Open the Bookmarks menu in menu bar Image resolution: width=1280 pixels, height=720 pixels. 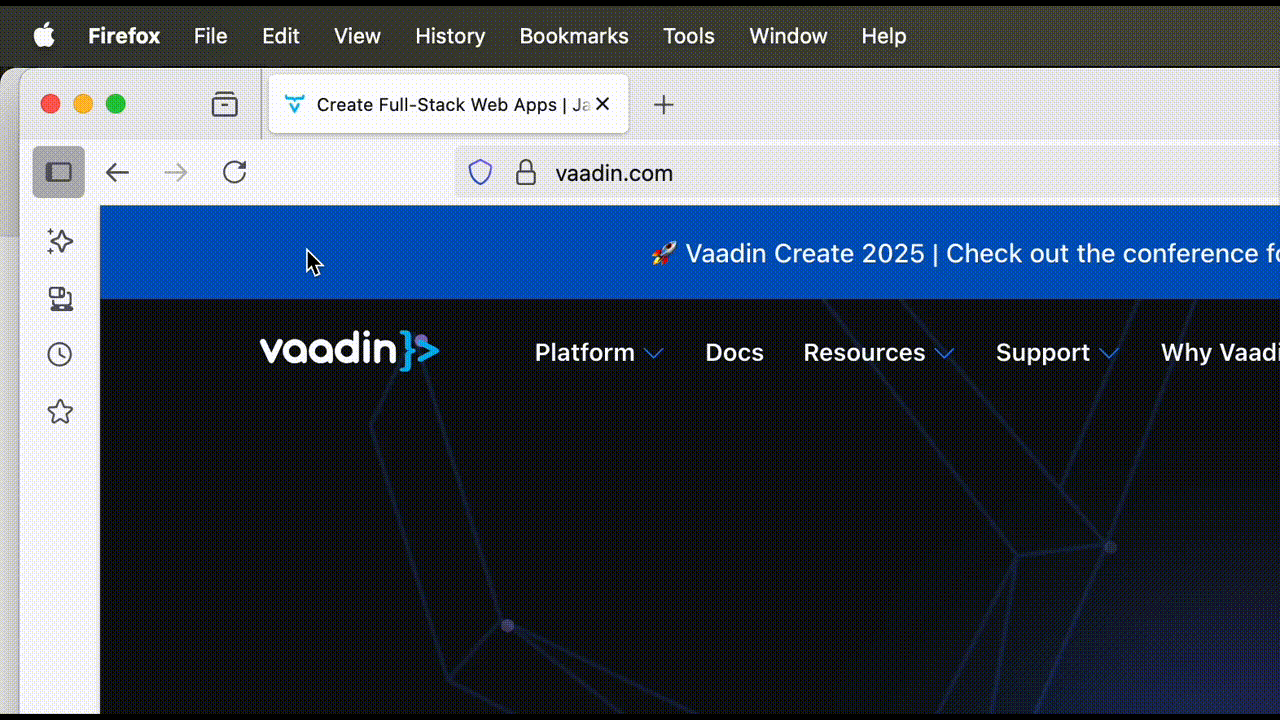point(574,36)
